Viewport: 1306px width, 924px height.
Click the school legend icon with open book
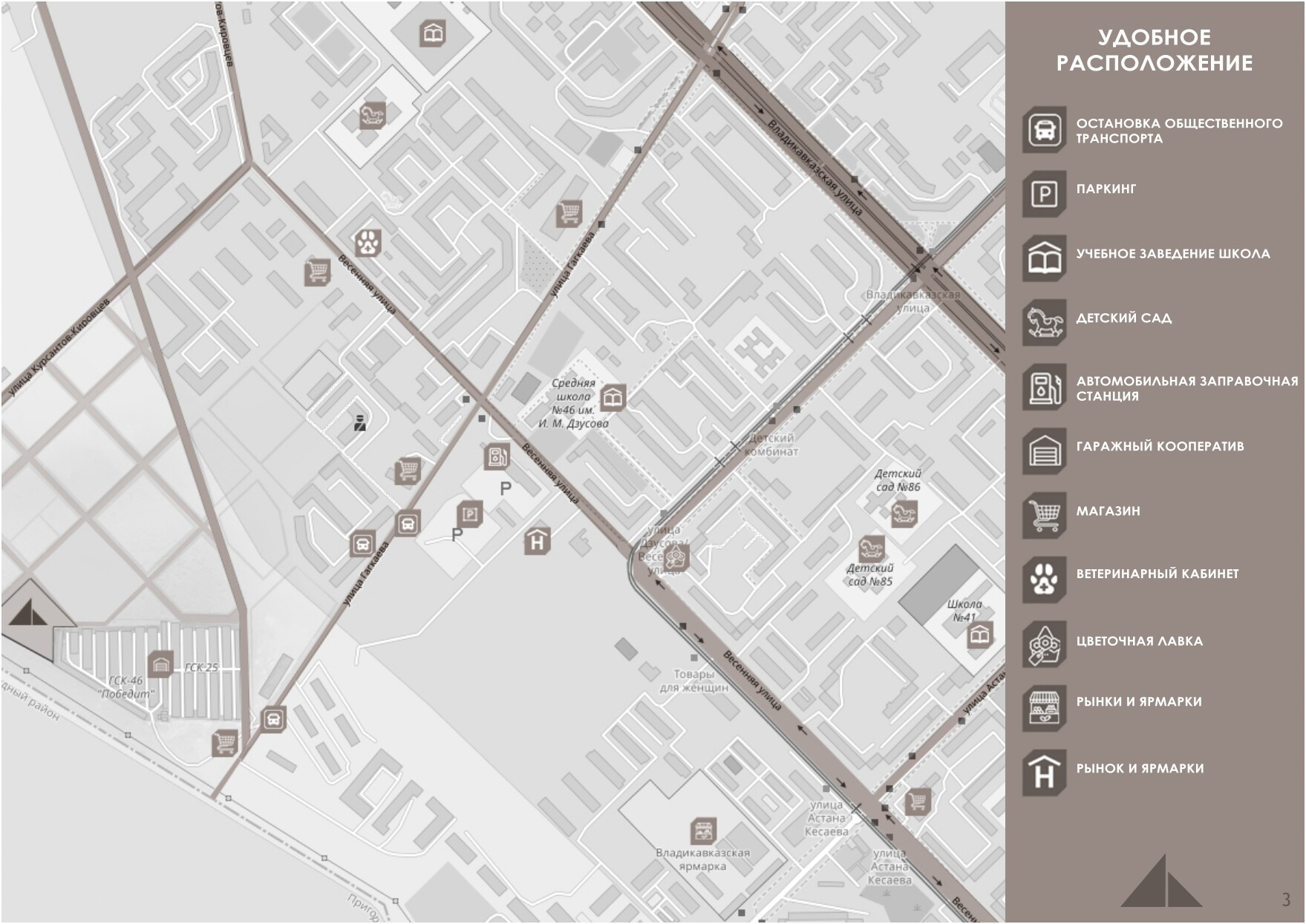pyautogui.click(x=1044, y=259)
